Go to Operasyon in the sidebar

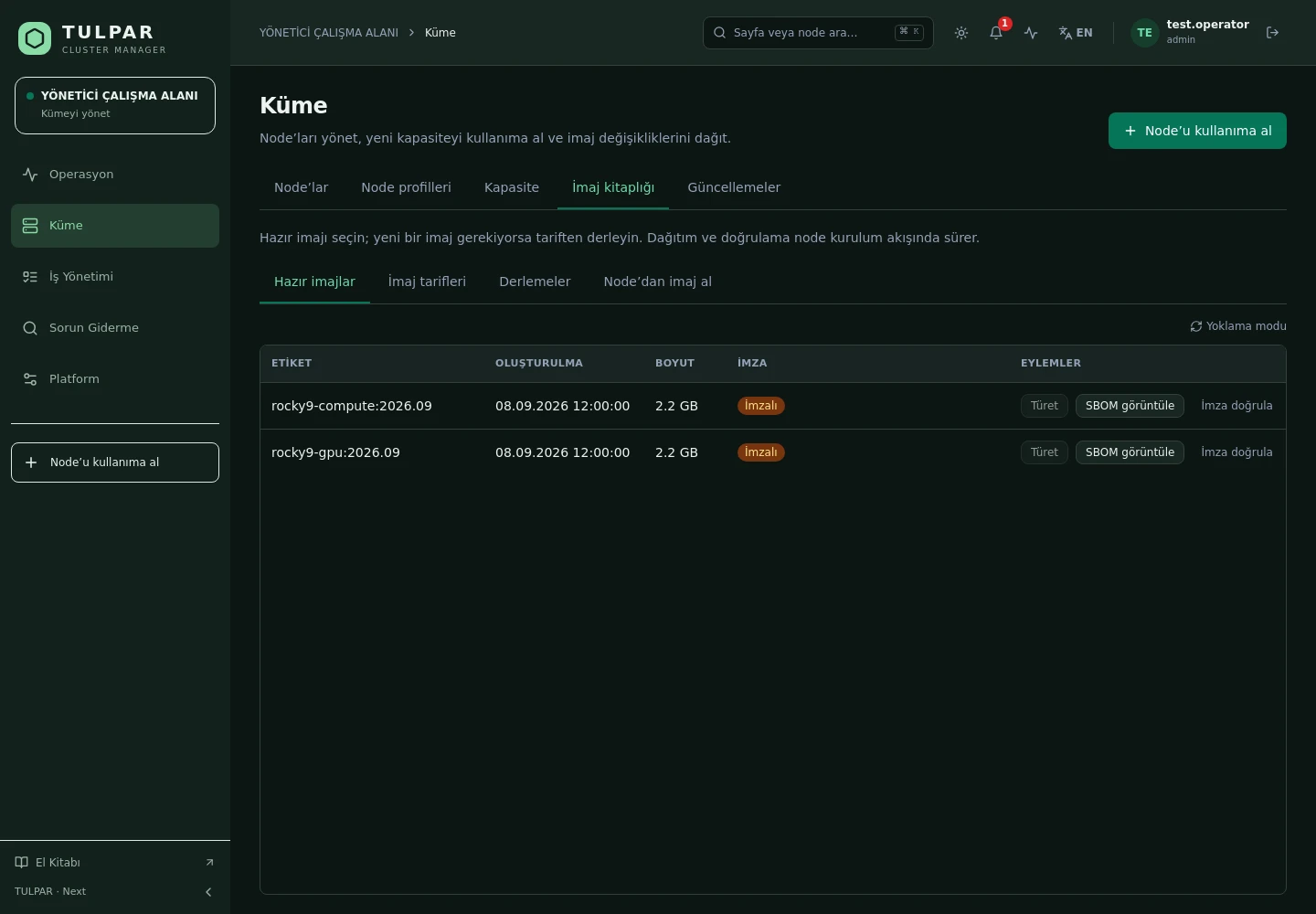tap(115, 175)
